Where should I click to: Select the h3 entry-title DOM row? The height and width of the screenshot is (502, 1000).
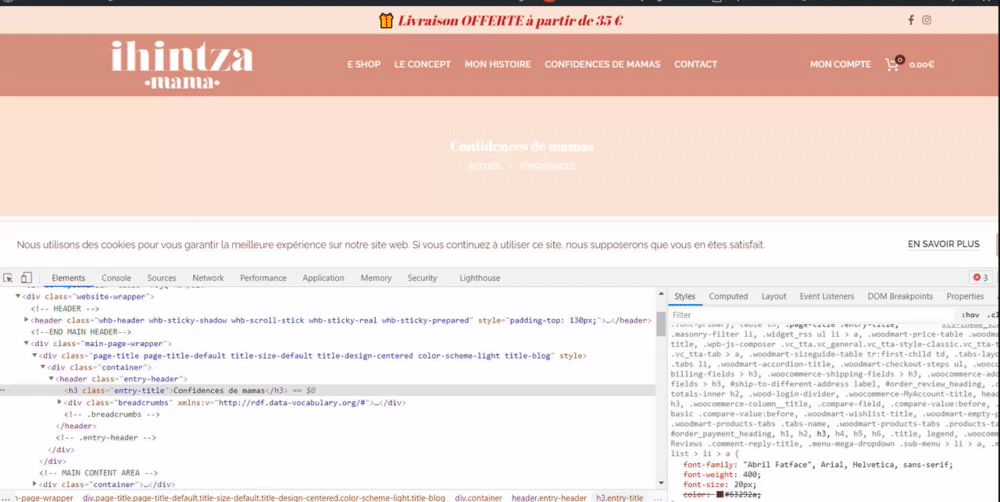pos(328,390)
